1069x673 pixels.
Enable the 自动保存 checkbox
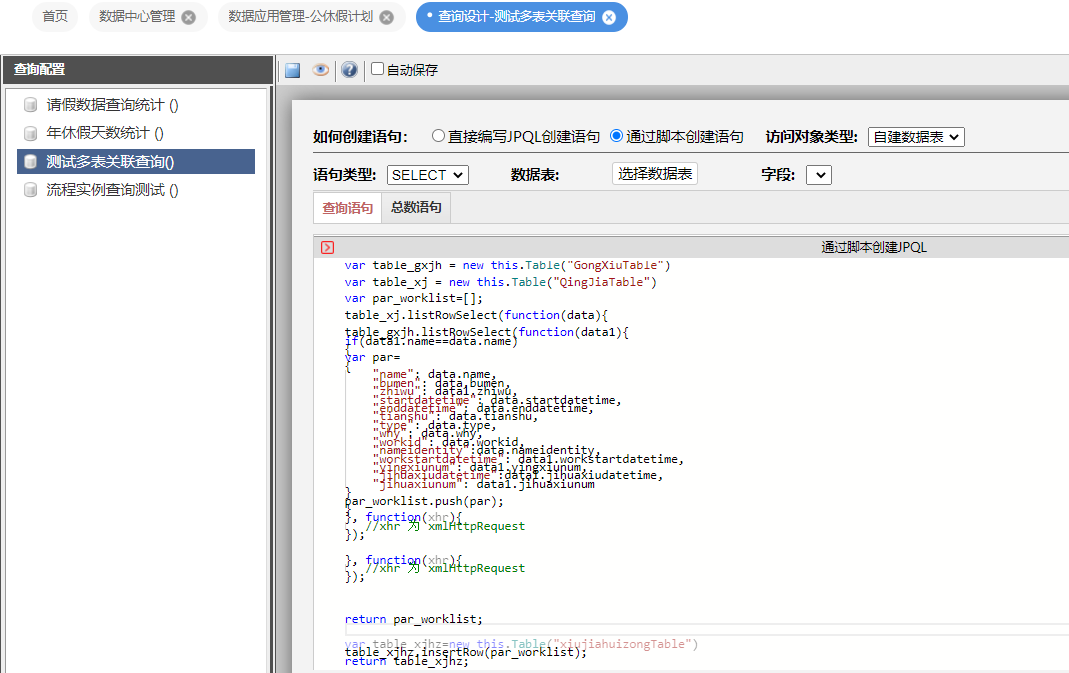tap(378, 69)
